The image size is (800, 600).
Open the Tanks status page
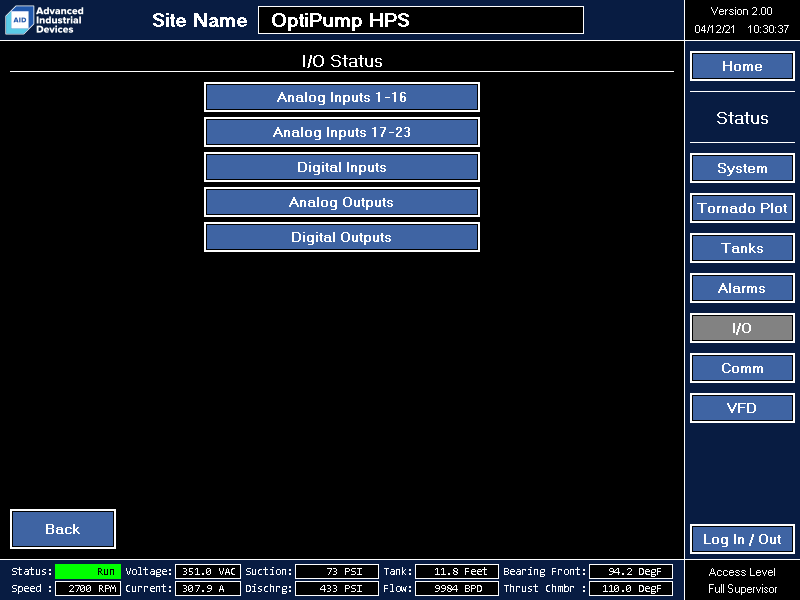pos(742,248)
